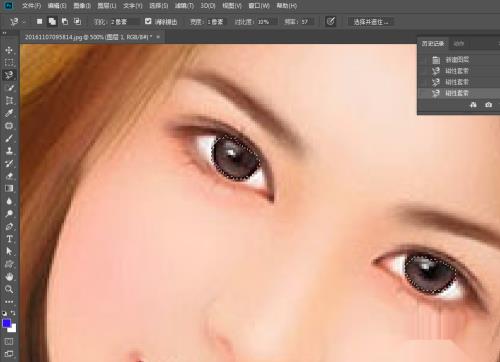Open the 文字(Y) menu

(132, 6)
